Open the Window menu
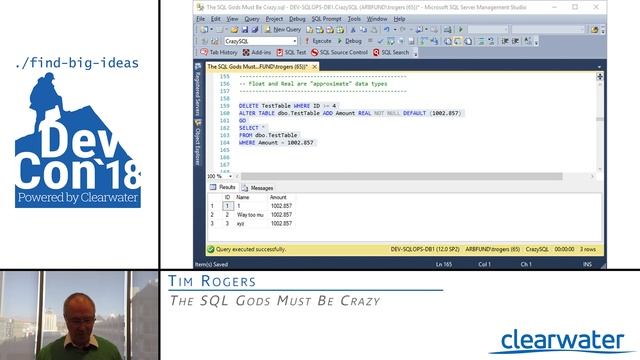The image size is (640, 360). 376,19
